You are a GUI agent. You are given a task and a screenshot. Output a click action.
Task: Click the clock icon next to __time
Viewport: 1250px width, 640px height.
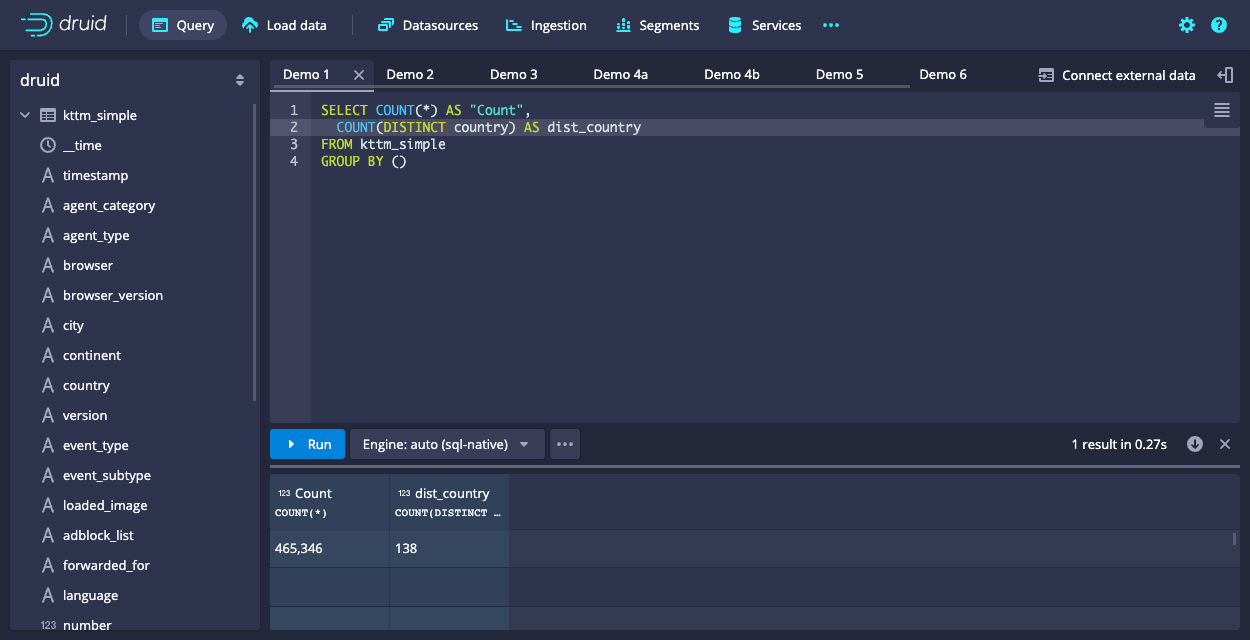pos(47,145)
